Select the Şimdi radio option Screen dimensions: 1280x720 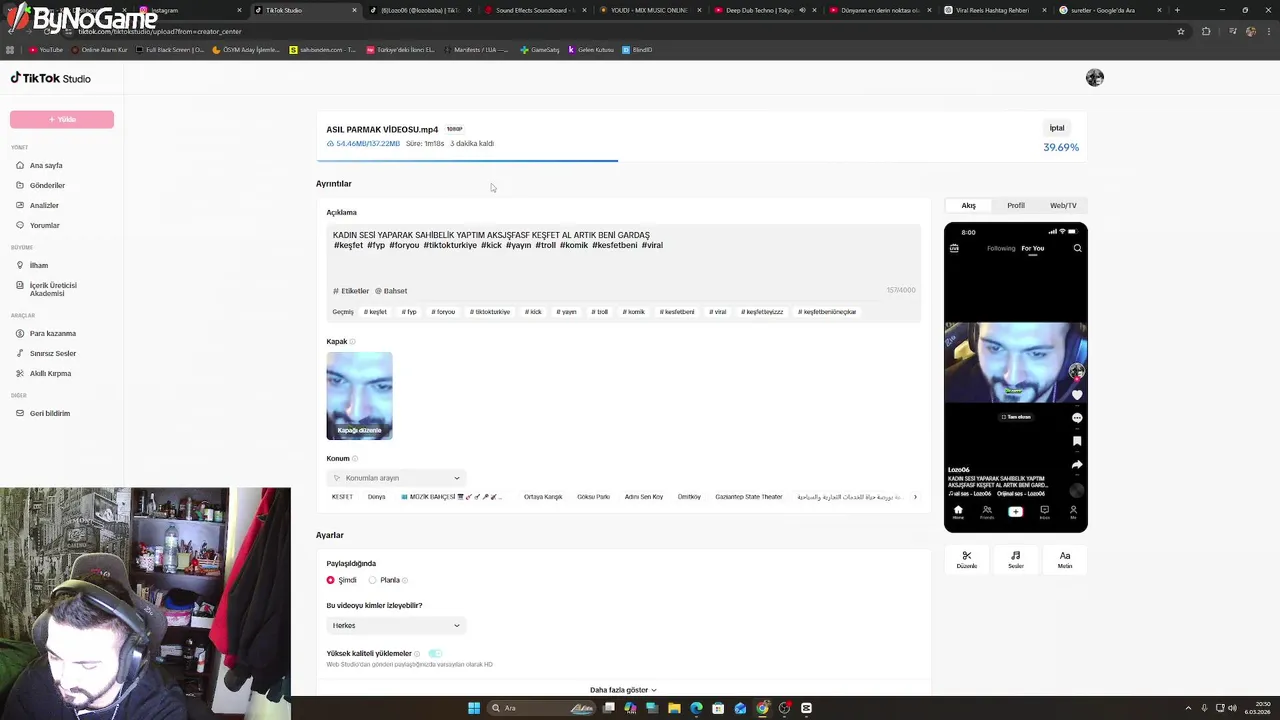pyautogui.click(x=331, y=580)
